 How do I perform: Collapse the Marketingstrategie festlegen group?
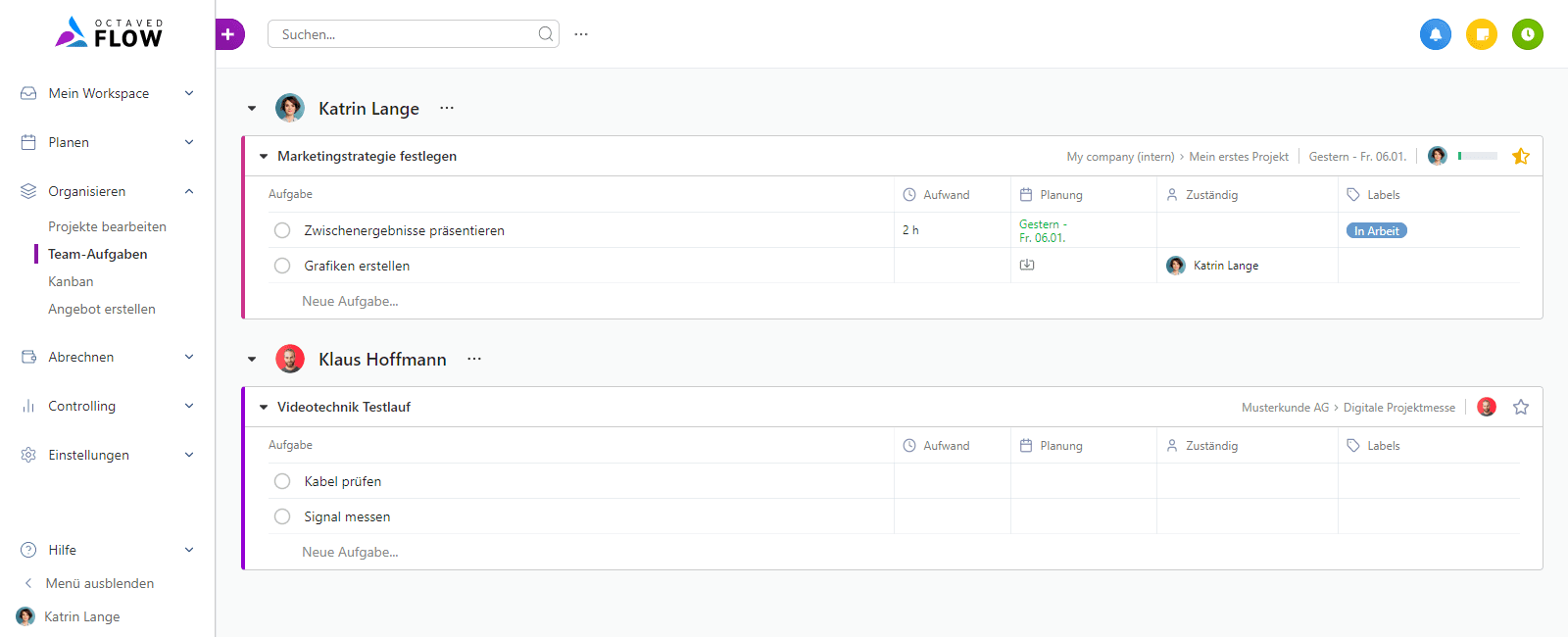[264, 157]
